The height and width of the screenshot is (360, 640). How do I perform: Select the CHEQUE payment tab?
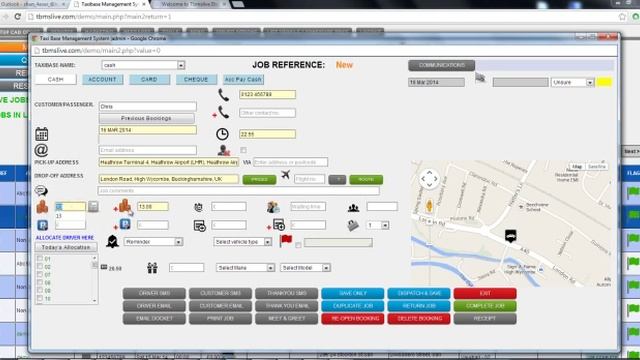point(196,79)
